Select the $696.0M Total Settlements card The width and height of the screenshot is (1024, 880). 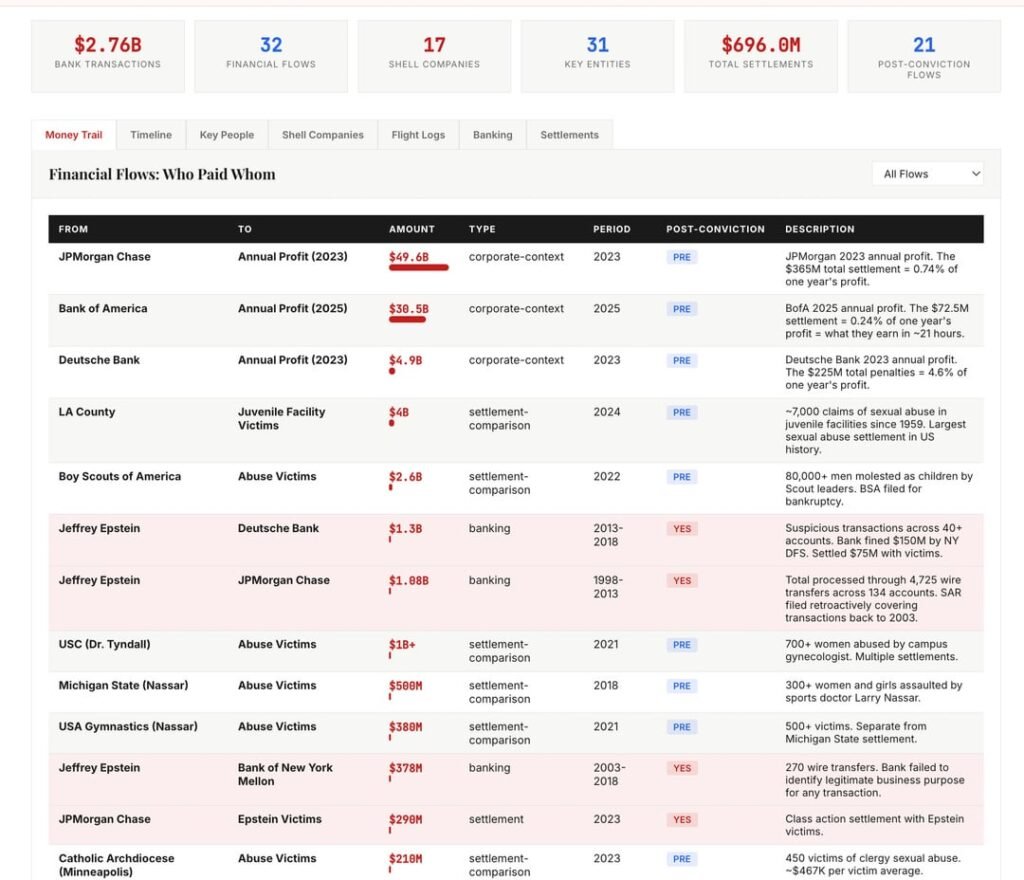(x=761, y=56)
